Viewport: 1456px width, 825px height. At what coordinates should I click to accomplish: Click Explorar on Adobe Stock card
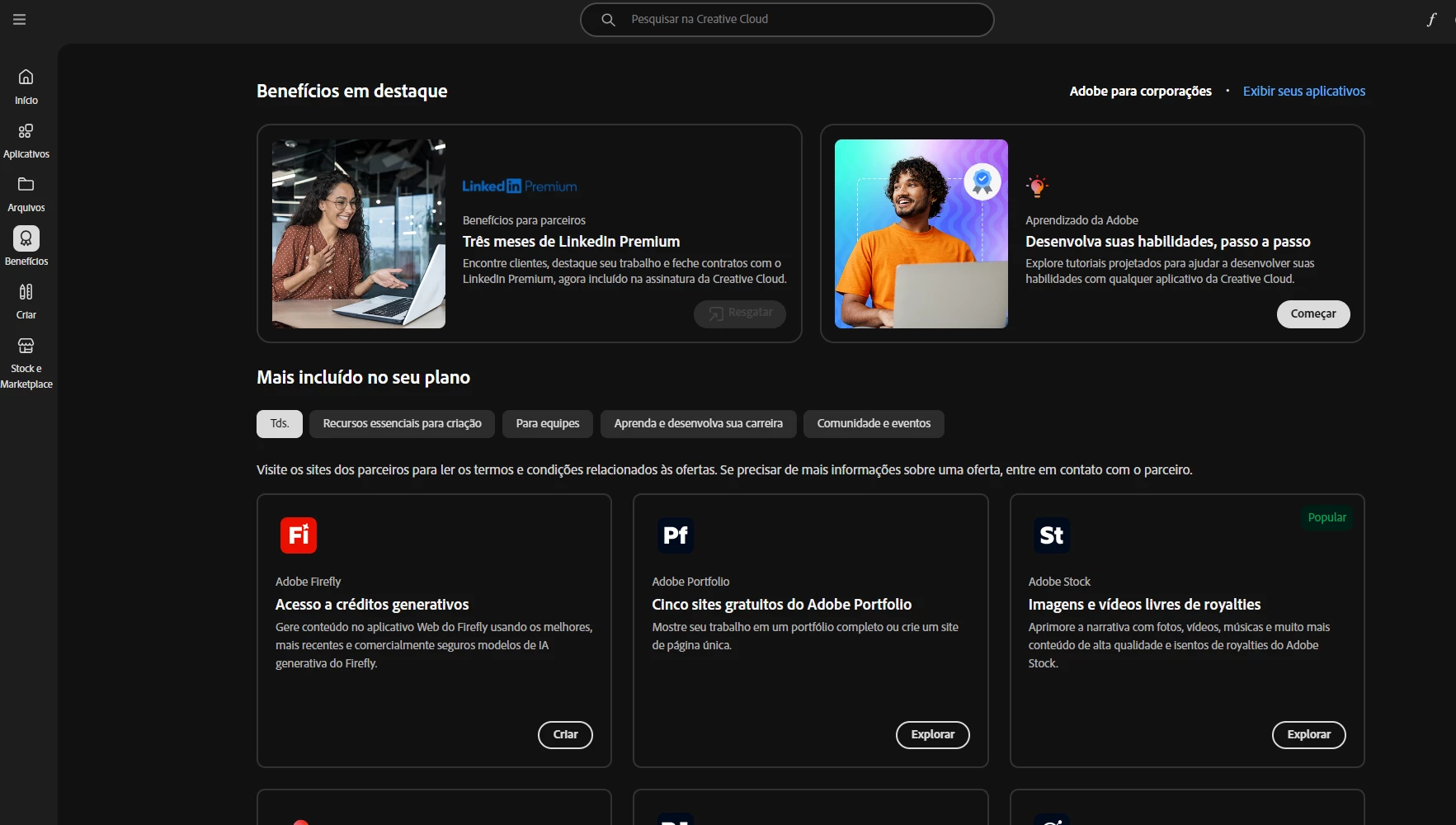1309,735
